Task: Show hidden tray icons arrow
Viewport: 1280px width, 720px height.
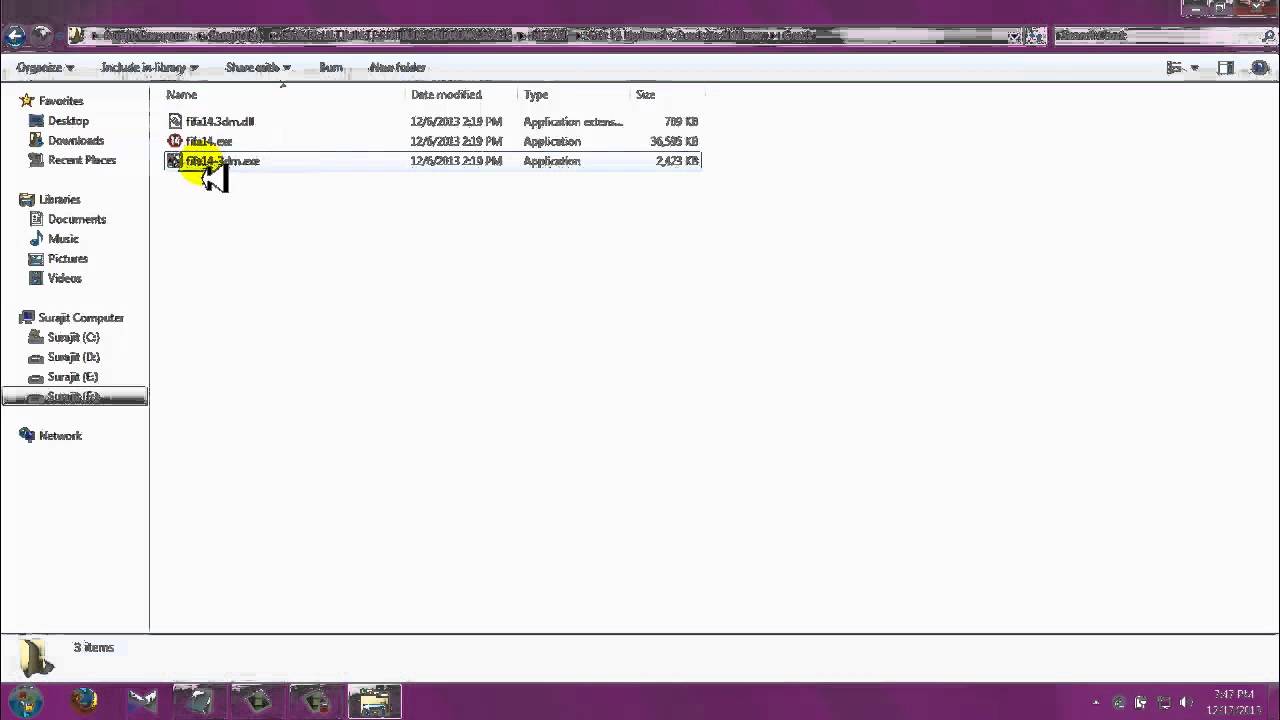Action: [1096, 703]
